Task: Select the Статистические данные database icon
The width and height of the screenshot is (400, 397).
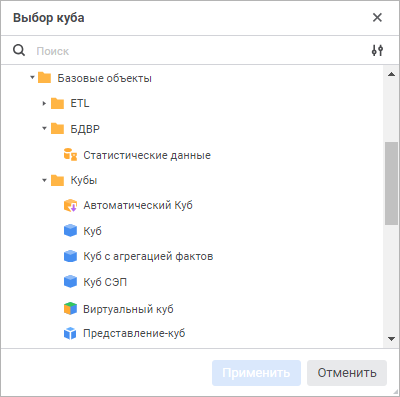Action: coord(70,155)
